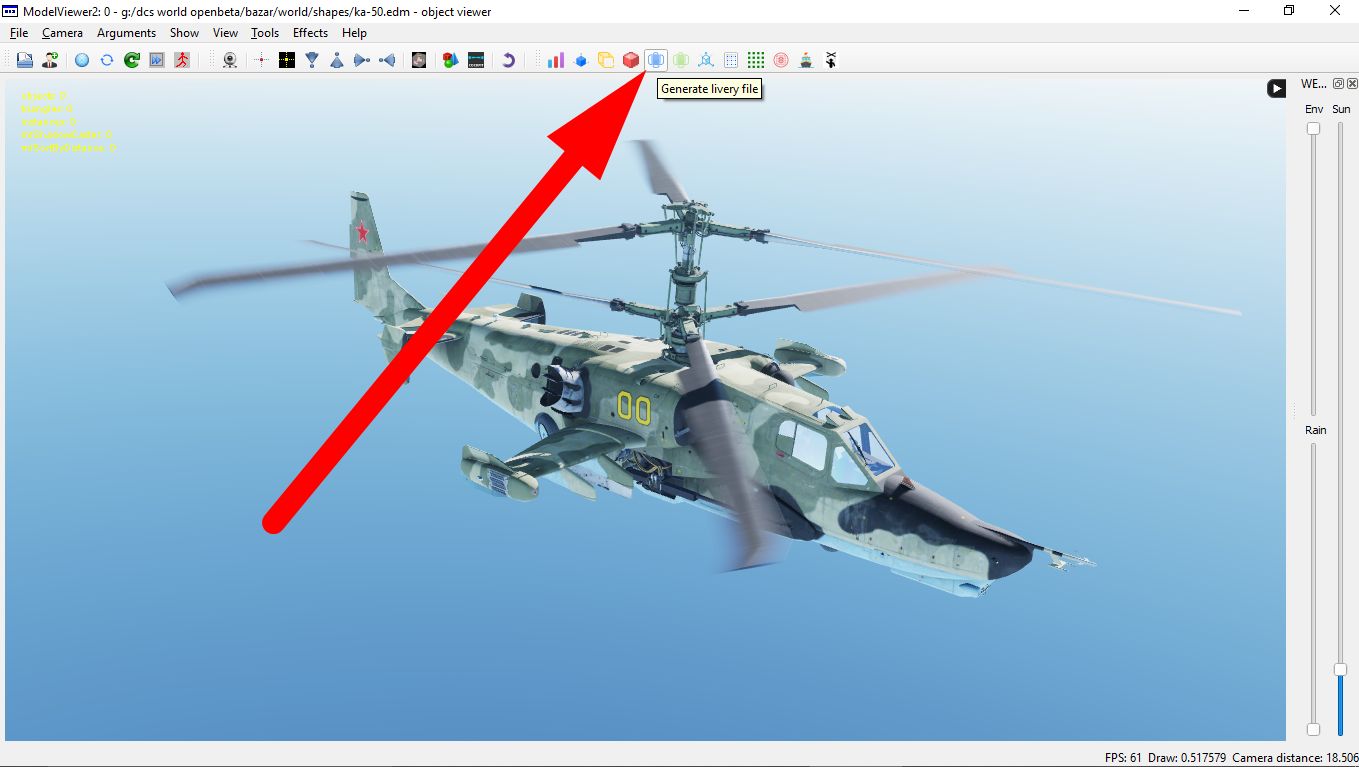Screen dimensions: 1359x767
Task: Click the Sun slider handle
Action: [1341, 669]
